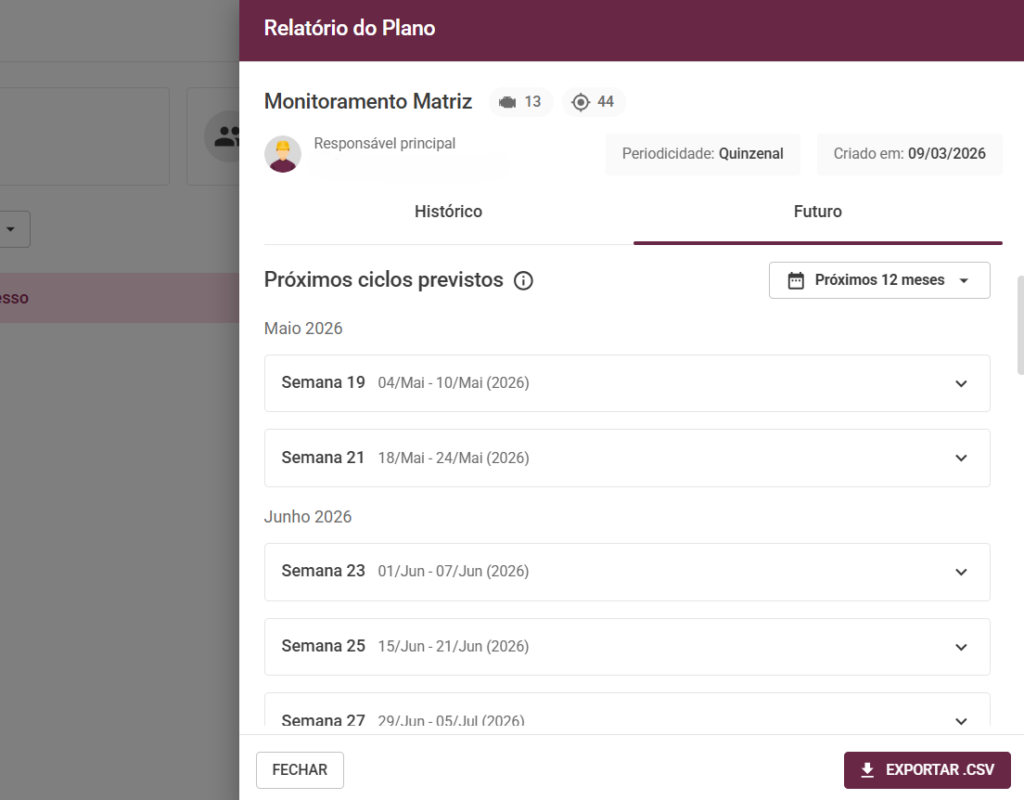This screenshot has height=800, width=1024.
Task: Click the EXPORTAR .CSV button
Action: click(x=927, y=770)
